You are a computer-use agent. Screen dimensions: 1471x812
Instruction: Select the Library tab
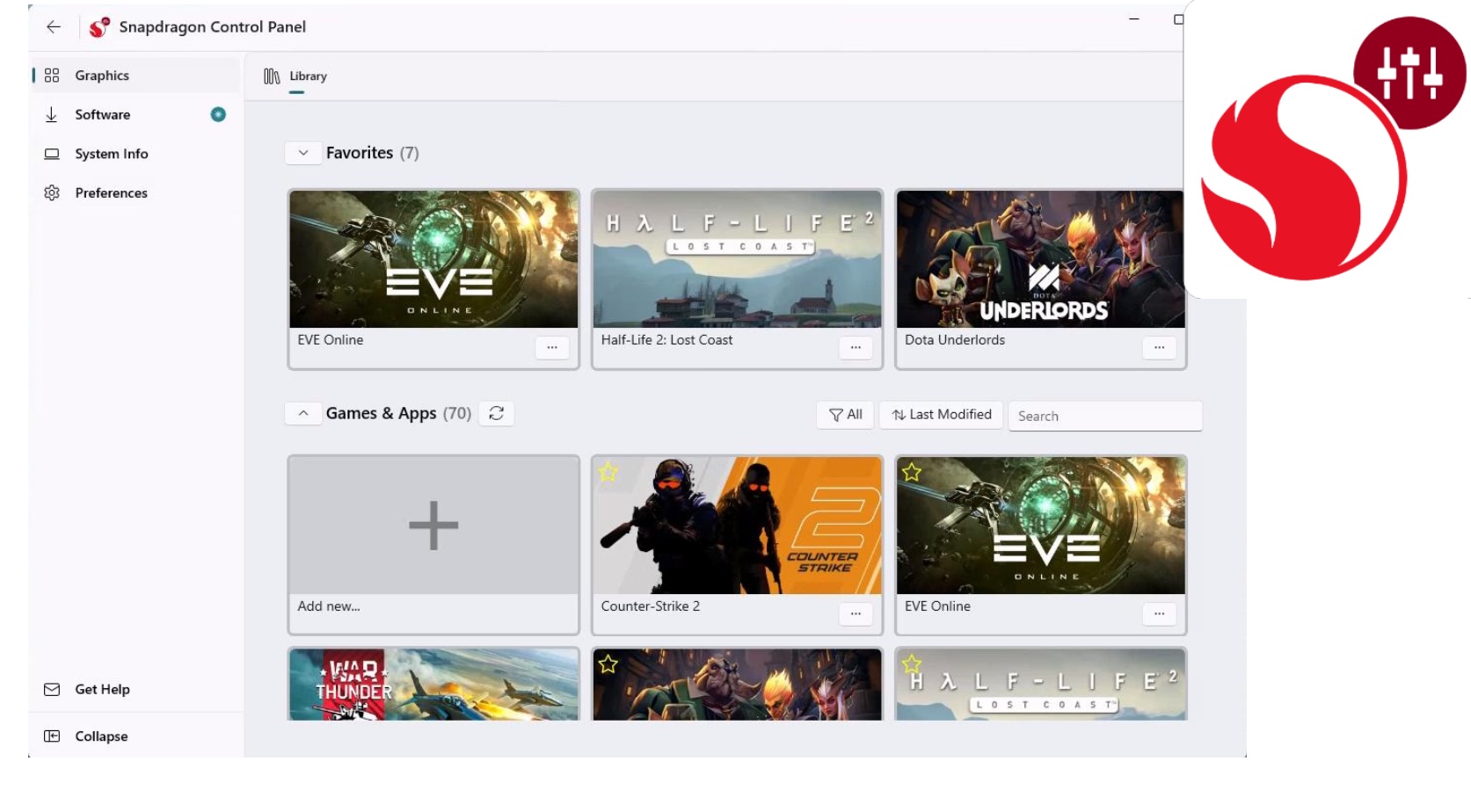296,76
